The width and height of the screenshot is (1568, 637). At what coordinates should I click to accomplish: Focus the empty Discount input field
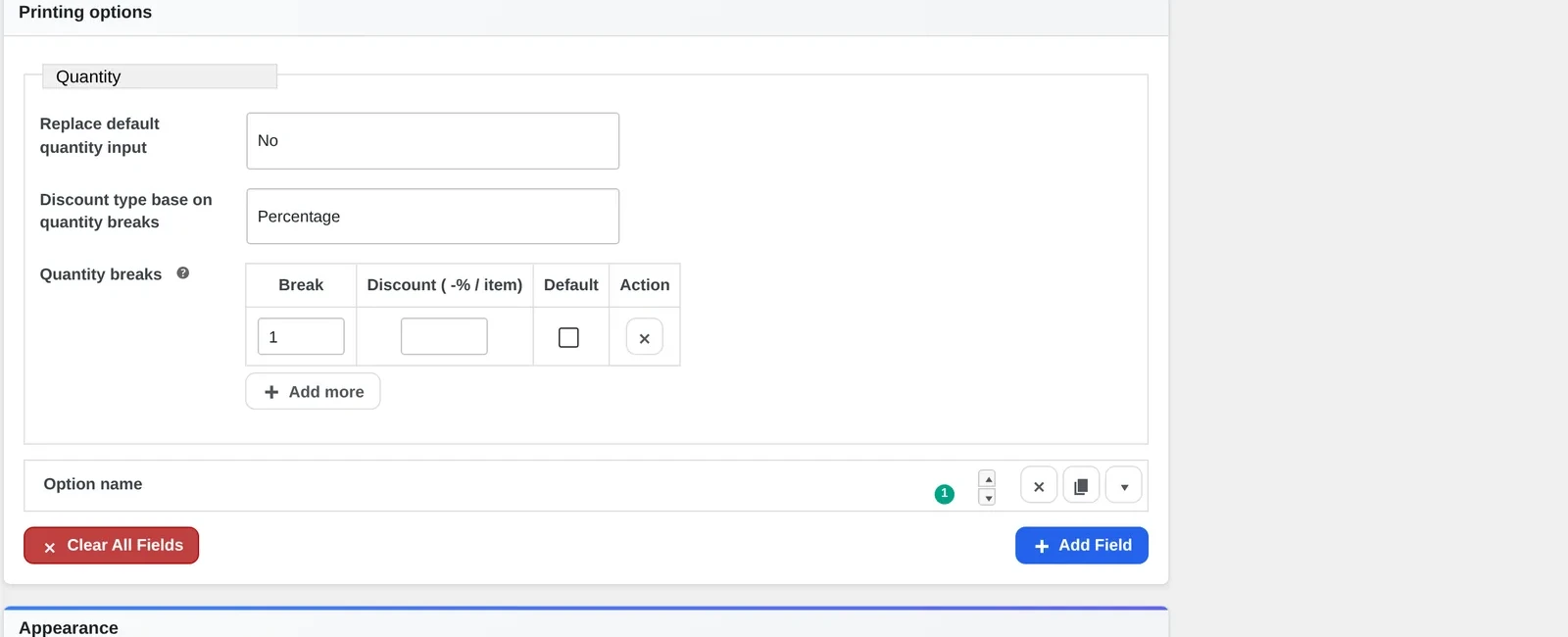click(444, 336)
